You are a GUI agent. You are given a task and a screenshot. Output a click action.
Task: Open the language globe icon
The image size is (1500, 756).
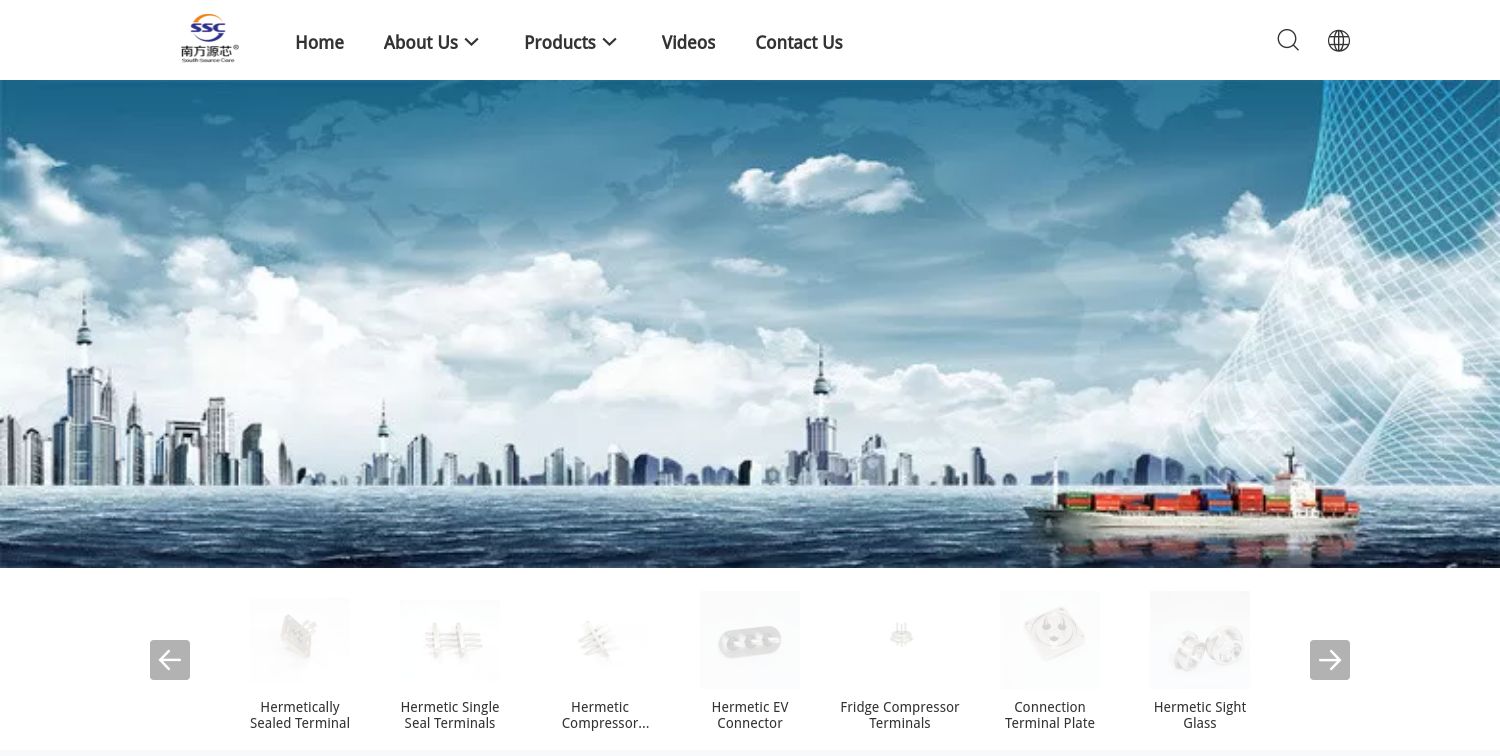pyautogui.click(x=1338, y=40)
